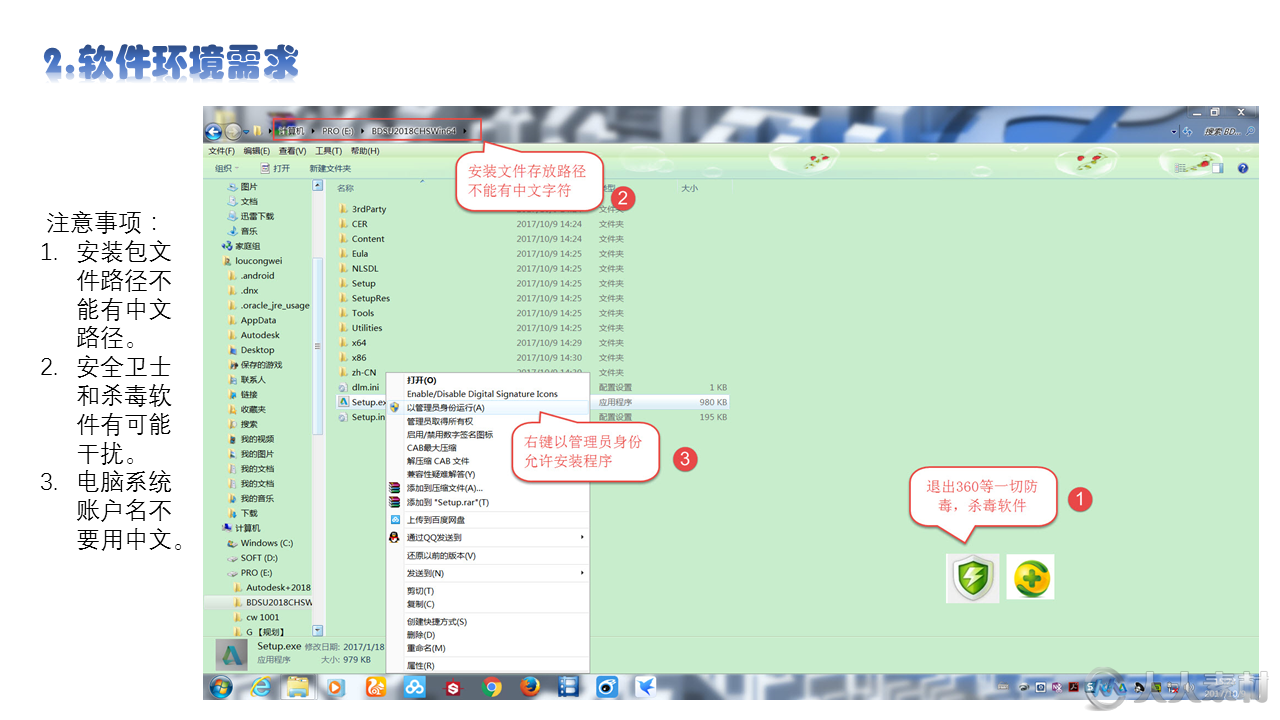
Task: Expand 通过QQ发送到 submenu
Action: [488, 537]
